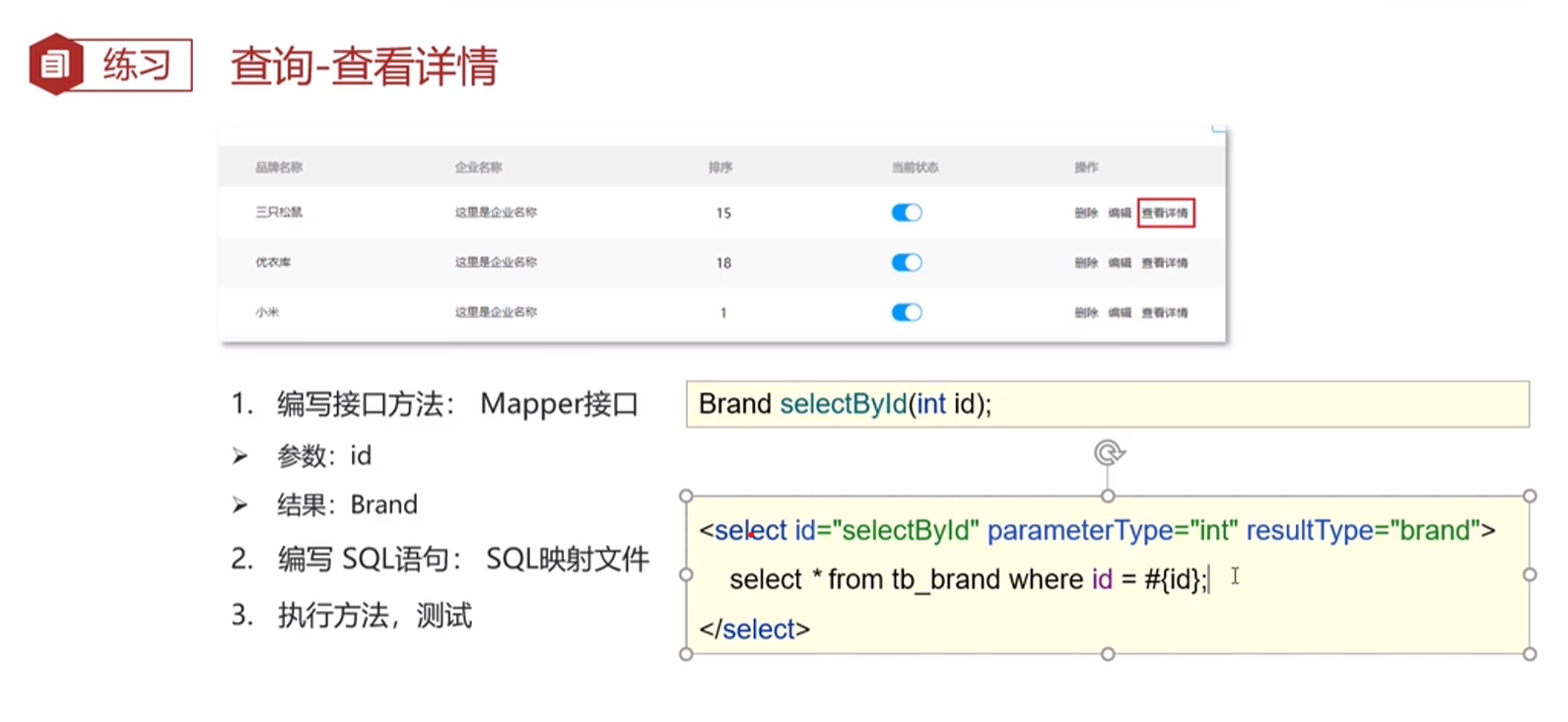Viewport: 1568px width, 722px height.
Task: Click the 当前状态 column header
Action: (915, 167)
